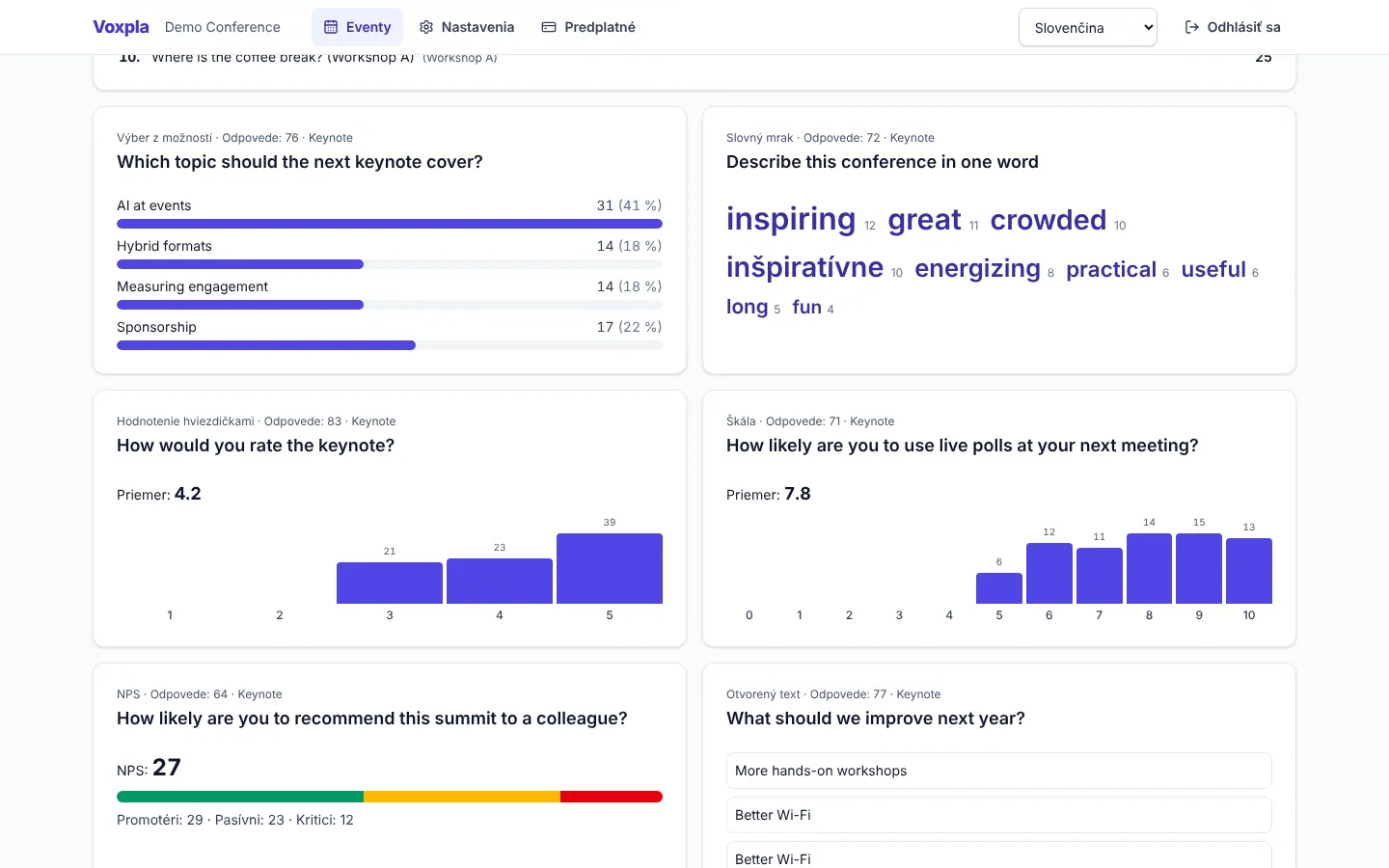
Task: Click the scale bar for value 5
Action: coord(999,588)
